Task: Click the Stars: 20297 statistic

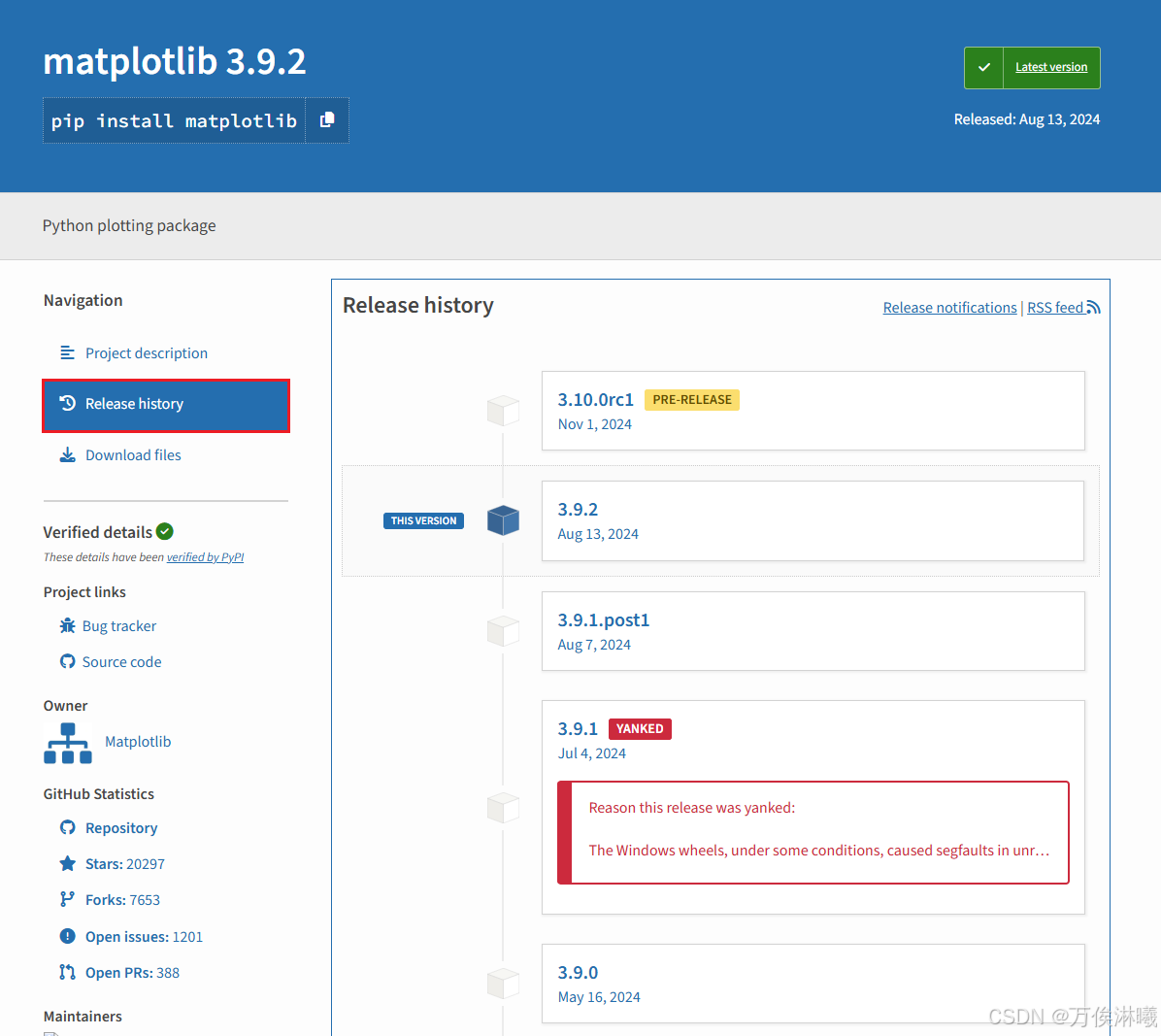Action: 125,864
